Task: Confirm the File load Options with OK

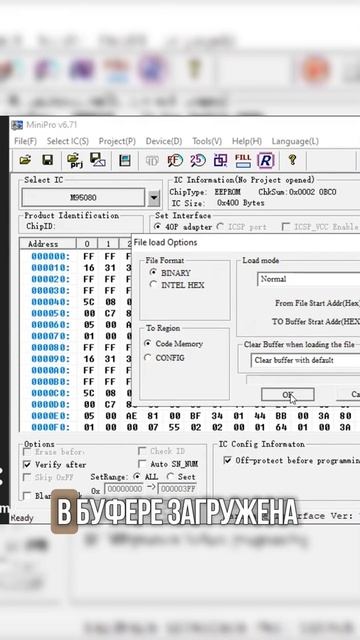Action: pyautogui.click(x=288, y=395)
